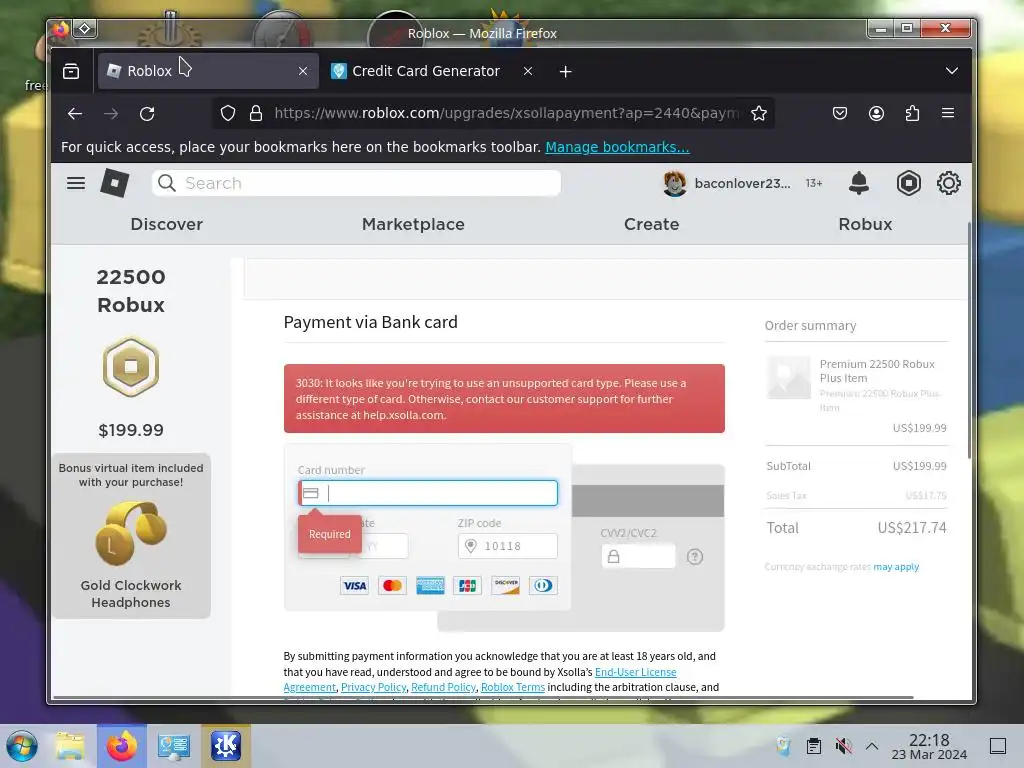Go back with the back arrow

(x=75, y=114)
